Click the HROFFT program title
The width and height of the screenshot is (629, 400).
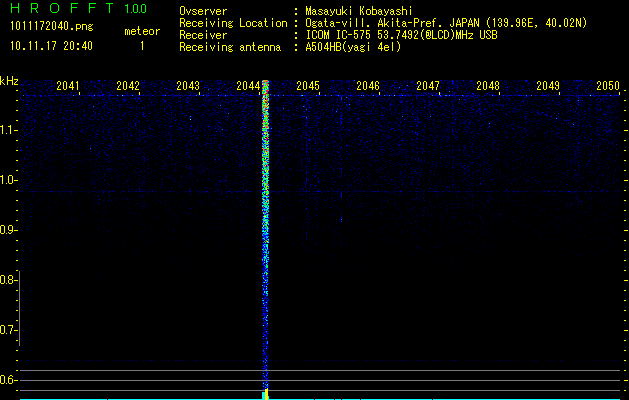(63, 8)
